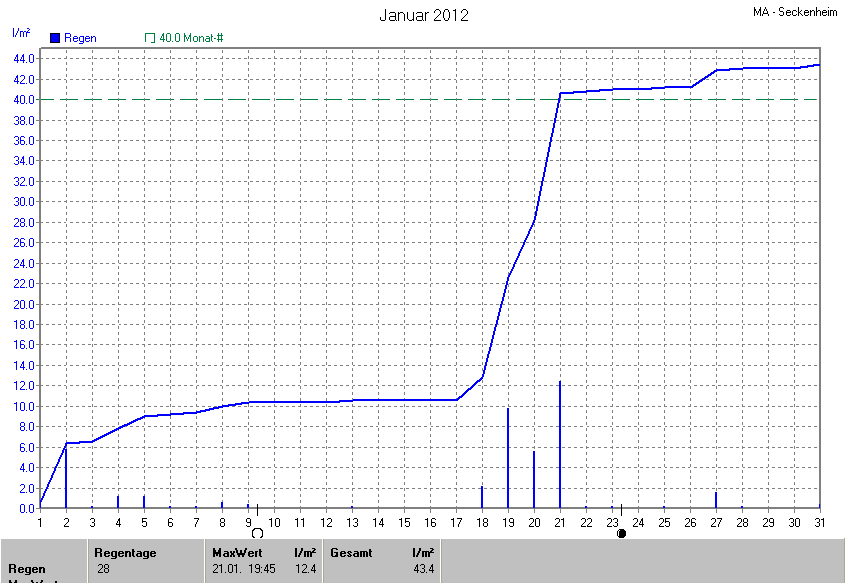Screen dimensions: 845x583
Task: Click the Gesamt value 43.4
Action: [423, 569]
